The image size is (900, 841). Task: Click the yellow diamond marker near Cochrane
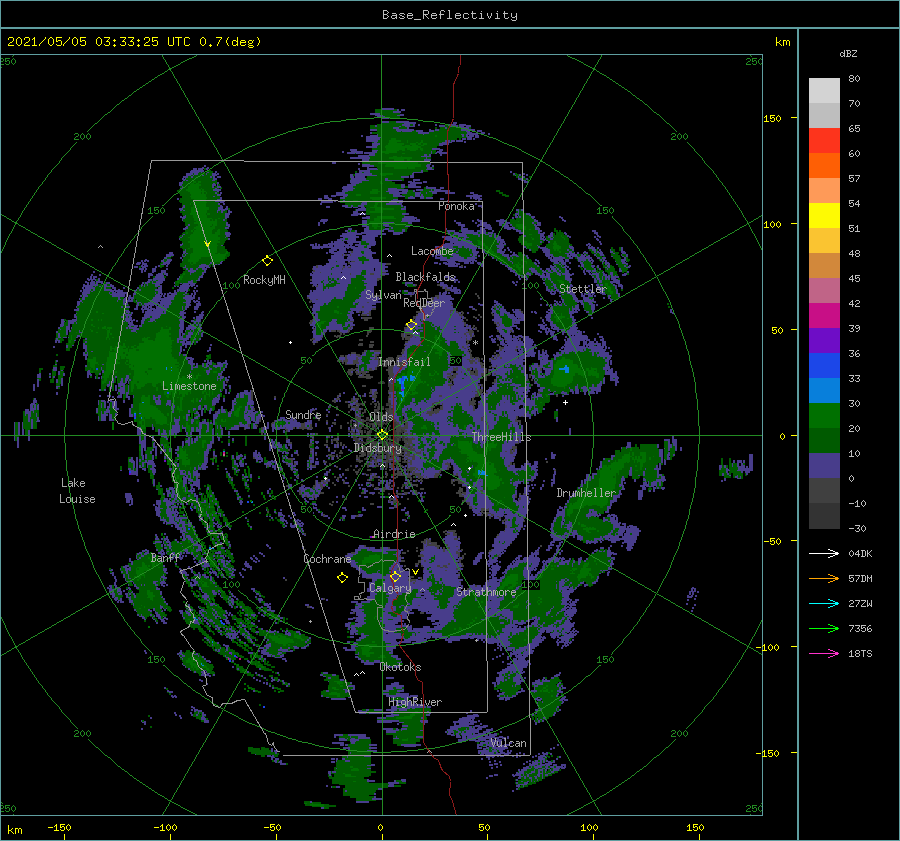[342, 578]
